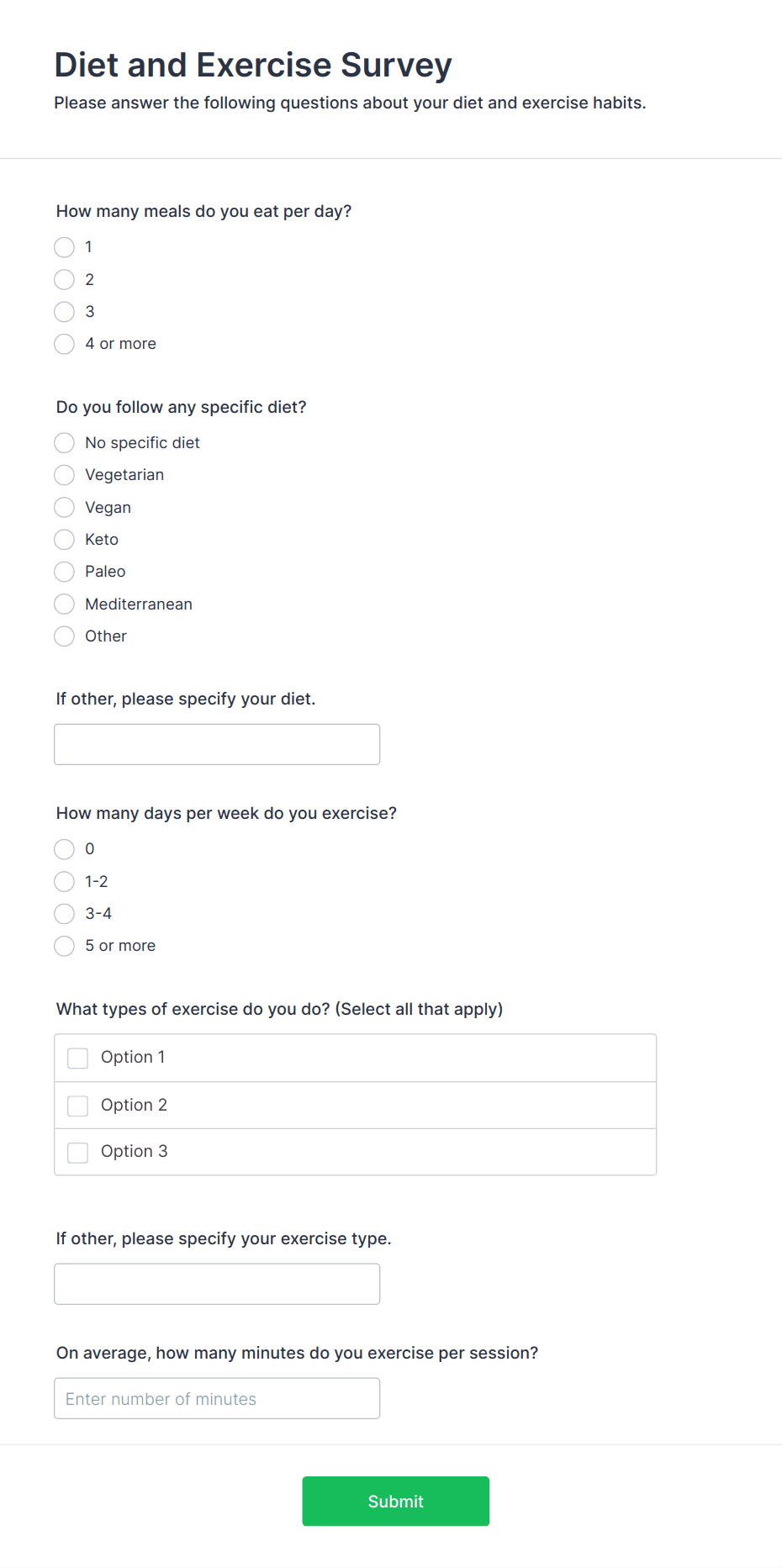Select Other diet radio button
Image resolution: width=782 pixels, height=1568 pixels.
(x=65, y=636)
